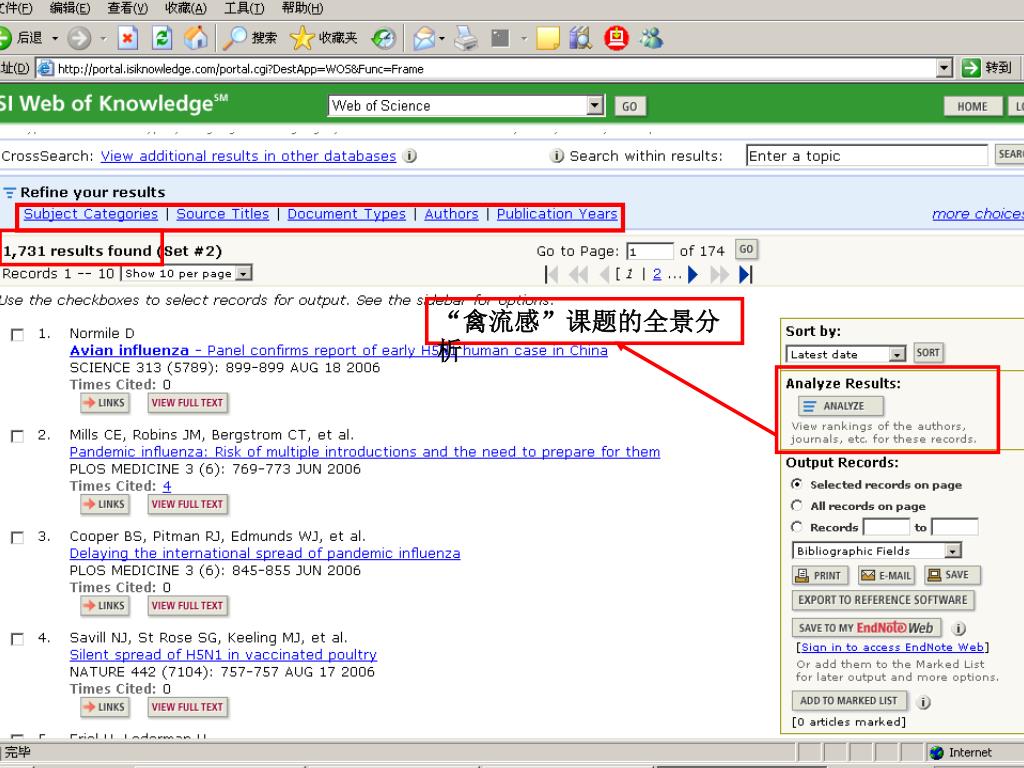Screen dimensions: 1024x768
Task: Click the info icon beside CrossSearch link
Action: click(x=409, y=156)
